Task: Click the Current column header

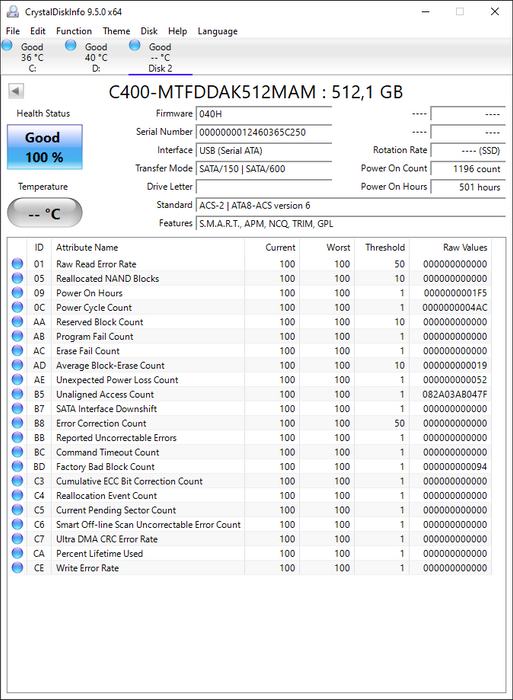Action: coord(272,247)
